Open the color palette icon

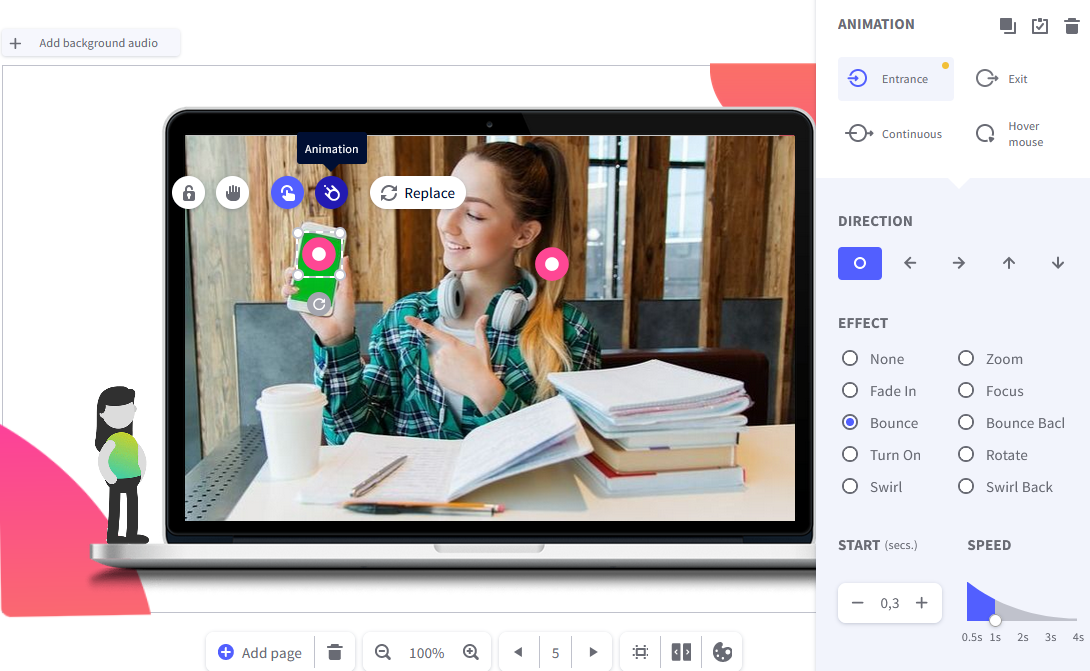point(722,652)
